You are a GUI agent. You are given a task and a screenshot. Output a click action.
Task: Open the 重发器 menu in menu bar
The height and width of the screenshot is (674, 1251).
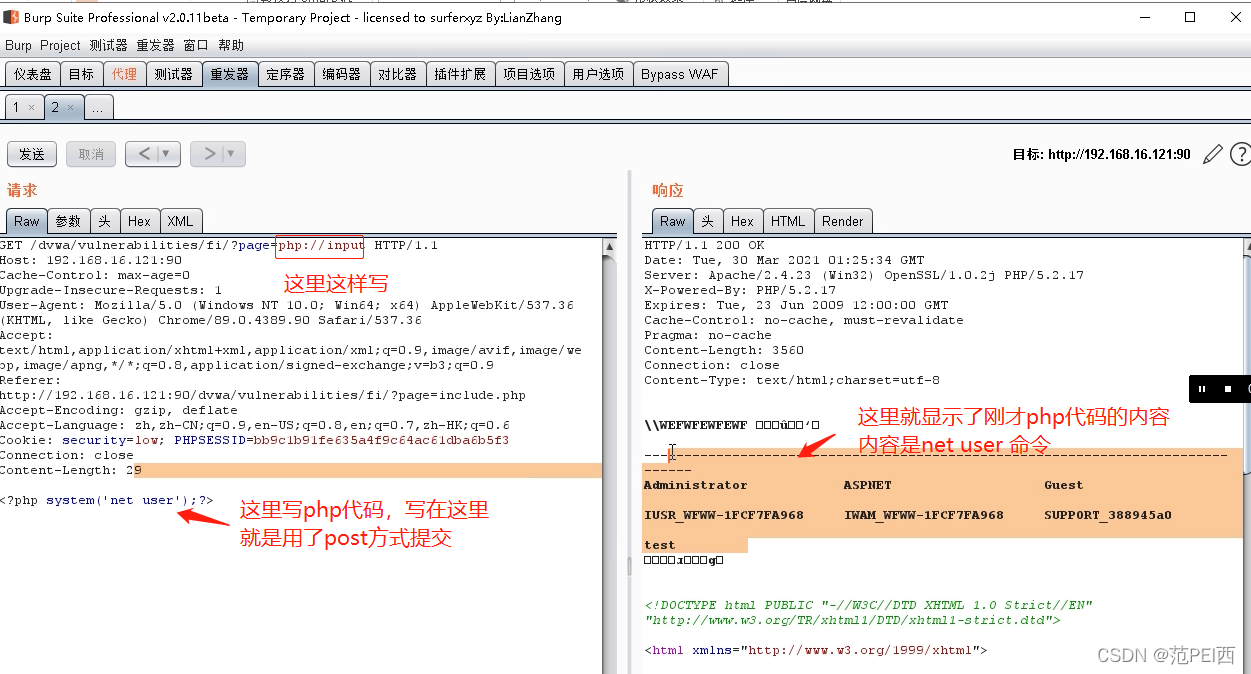(x=156, y=45)
